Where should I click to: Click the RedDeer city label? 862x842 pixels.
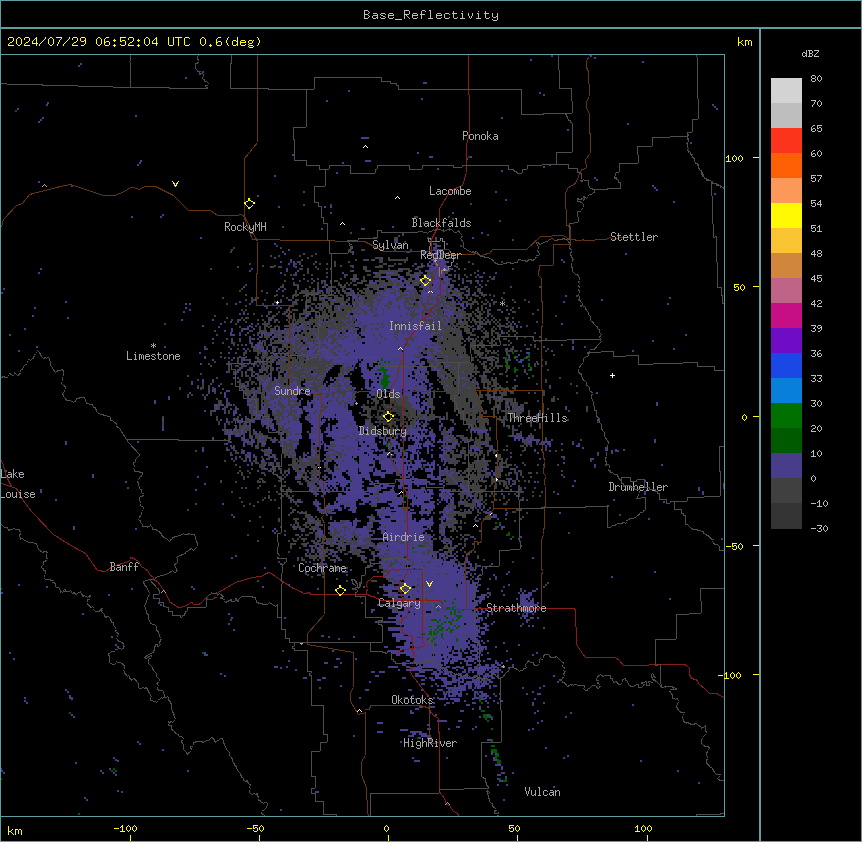click(440, 255)
